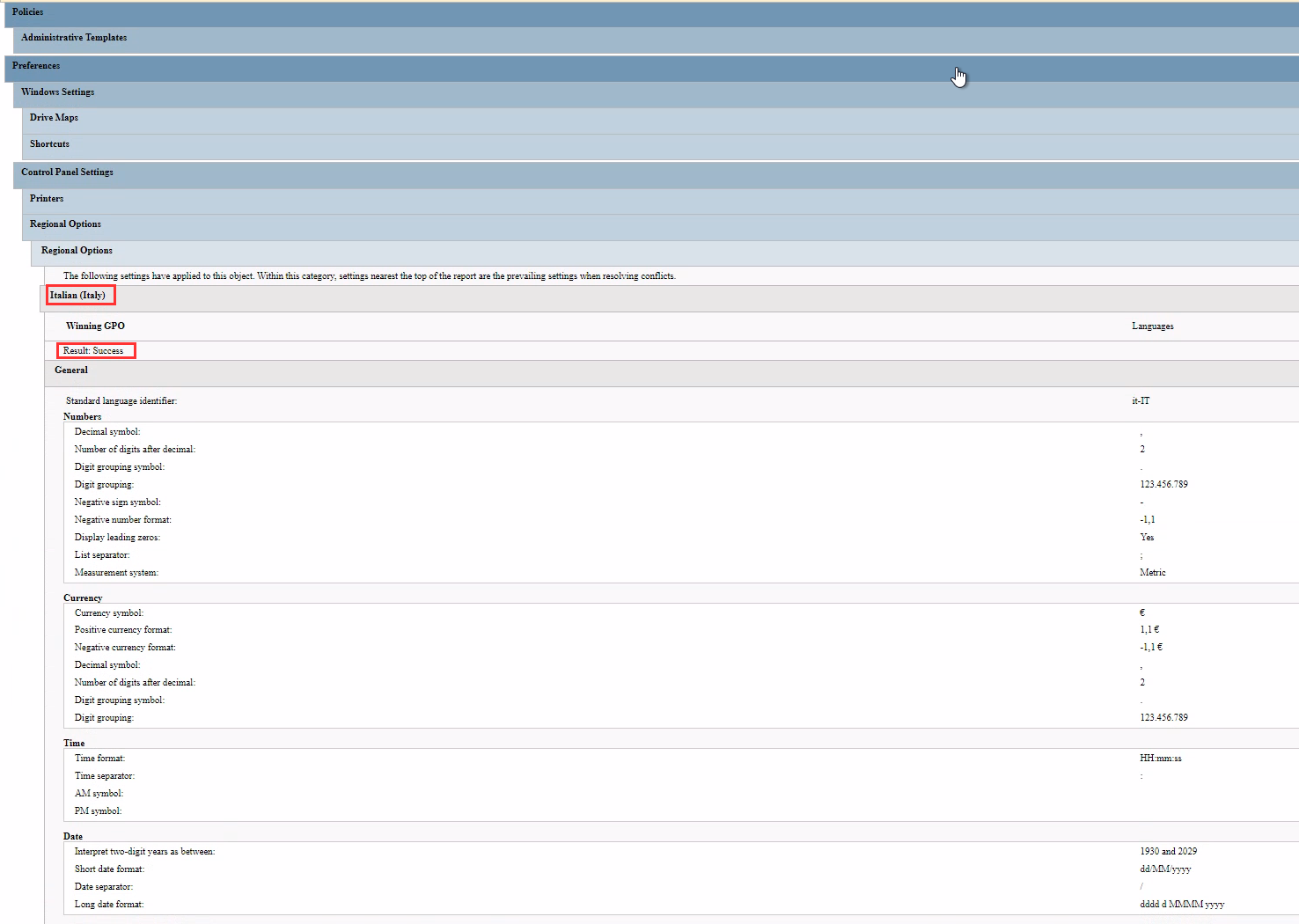
Task: Toggle the Windows Settings section
Action: [x=656, y=93]
